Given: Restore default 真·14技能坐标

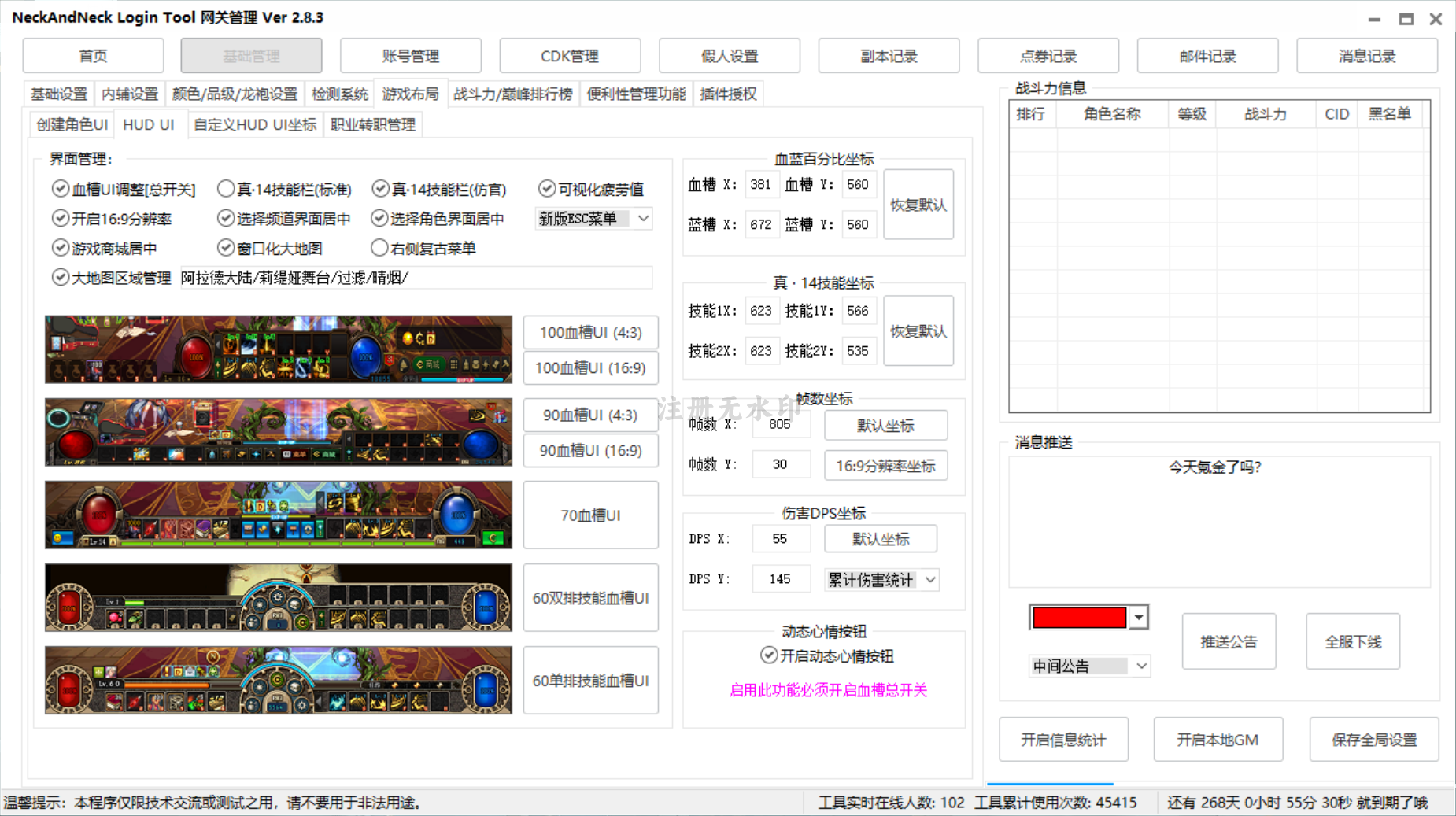Looking at the screenshot, I should [918, 330].
